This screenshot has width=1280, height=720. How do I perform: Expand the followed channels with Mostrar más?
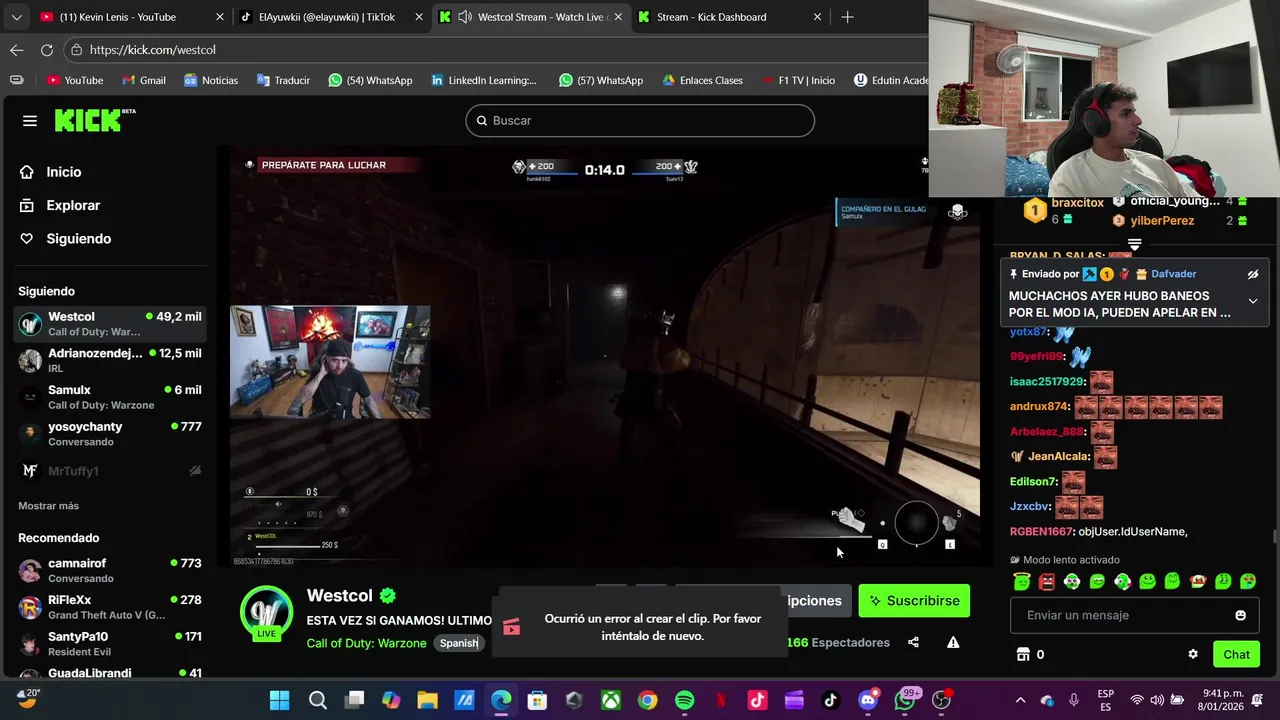click(x=48, y=506)
